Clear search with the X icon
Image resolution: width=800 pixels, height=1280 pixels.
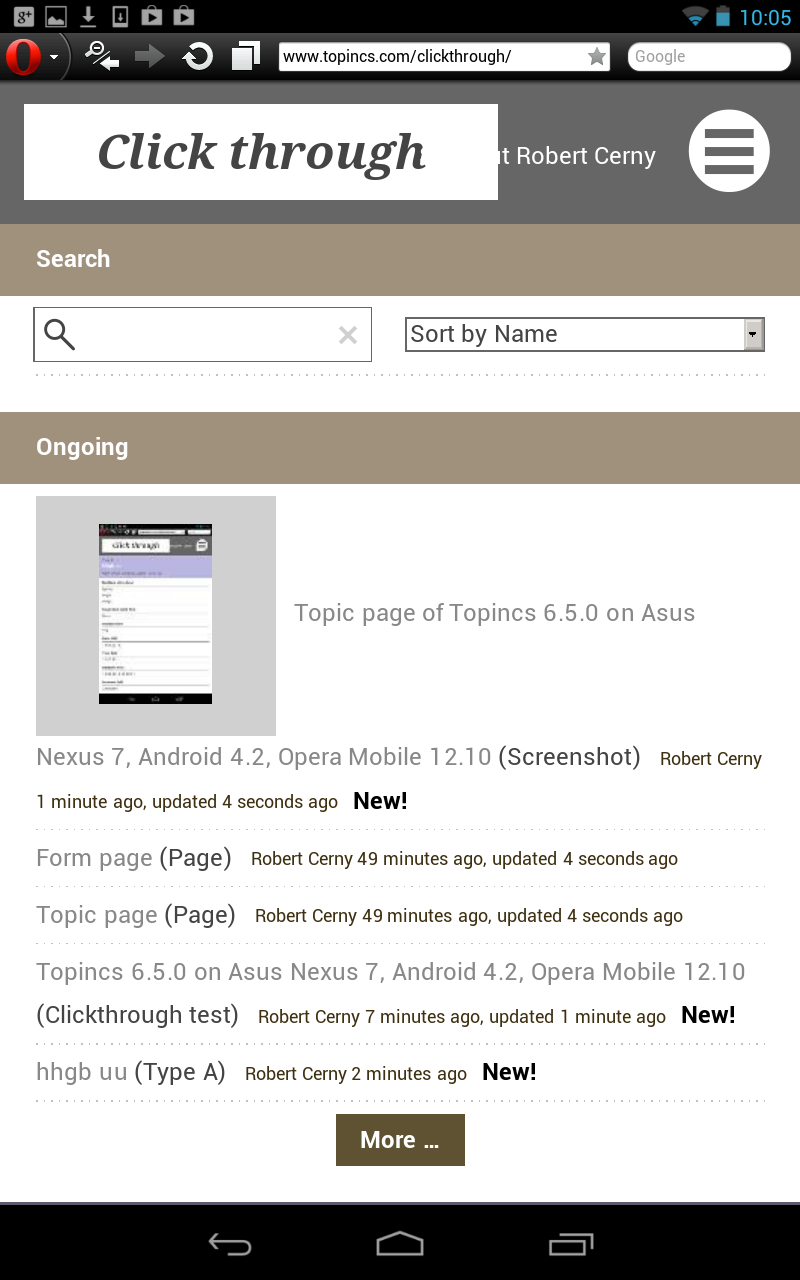click(x=348, y=335)
